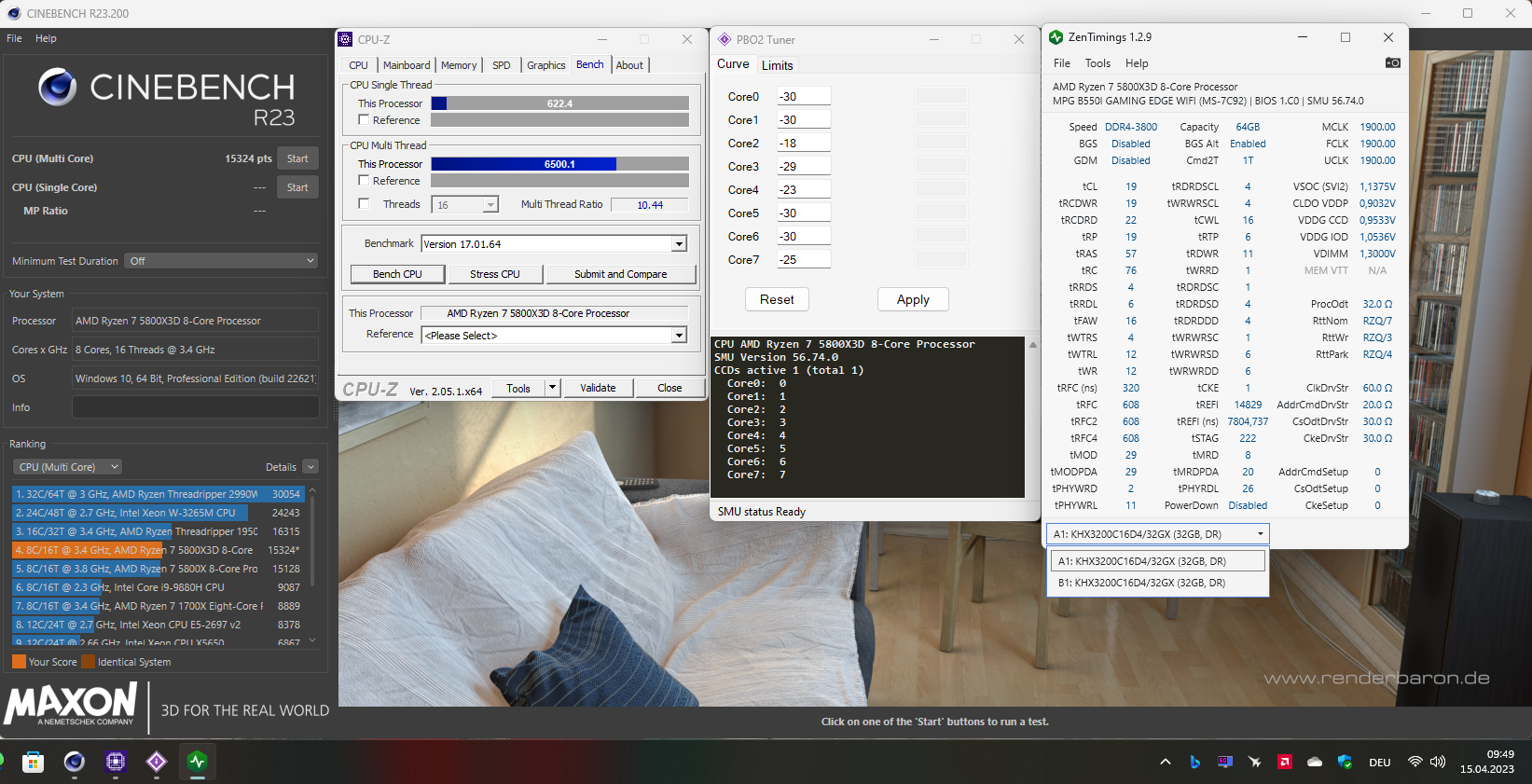Click the ZenTimings window title icon
The image size is (1532, 784).
[1056, 37]
